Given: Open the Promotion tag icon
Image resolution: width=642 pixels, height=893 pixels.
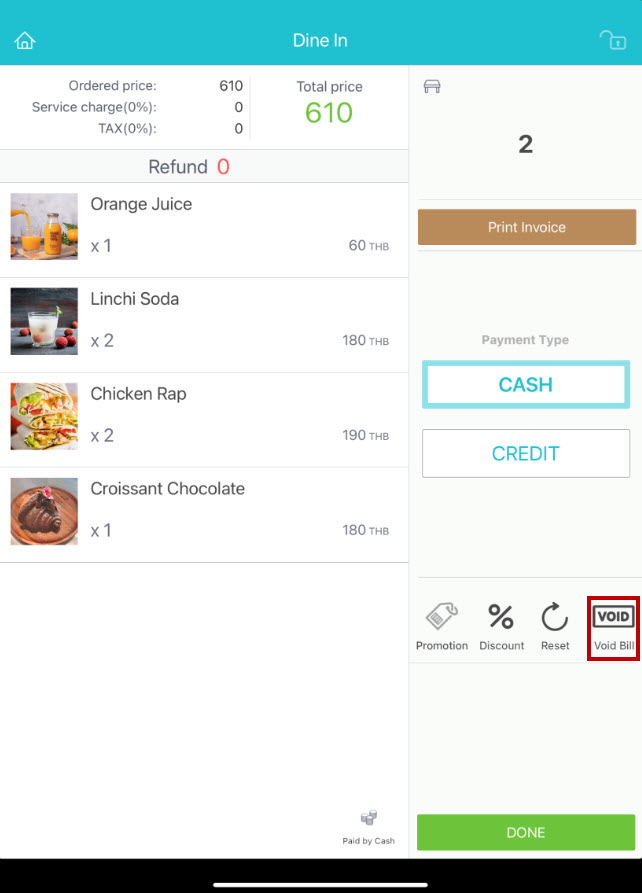Looking at the screenshot, I should (x=441, y=618).
